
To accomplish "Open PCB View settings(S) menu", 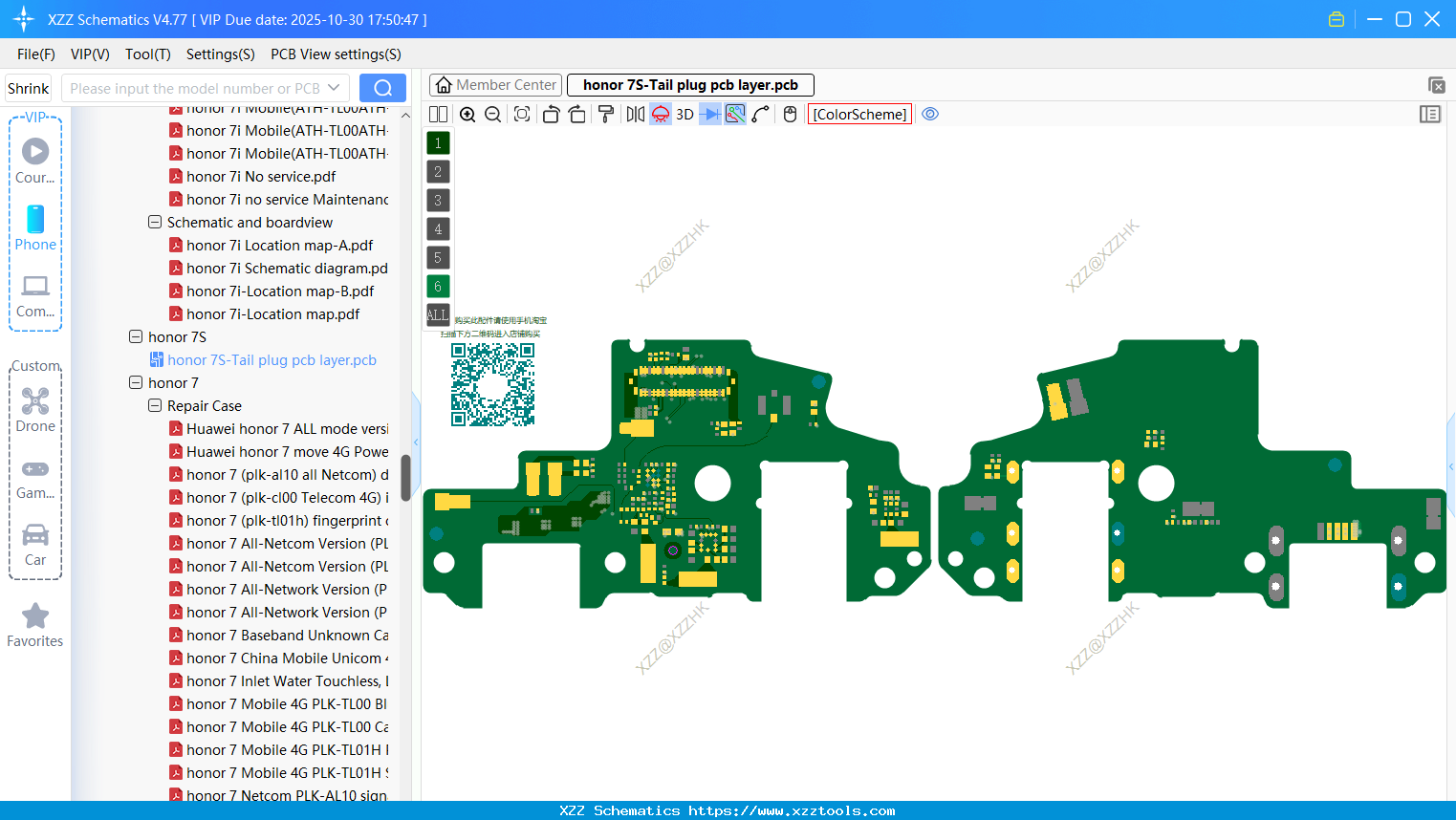I will [x=336, y=54].
